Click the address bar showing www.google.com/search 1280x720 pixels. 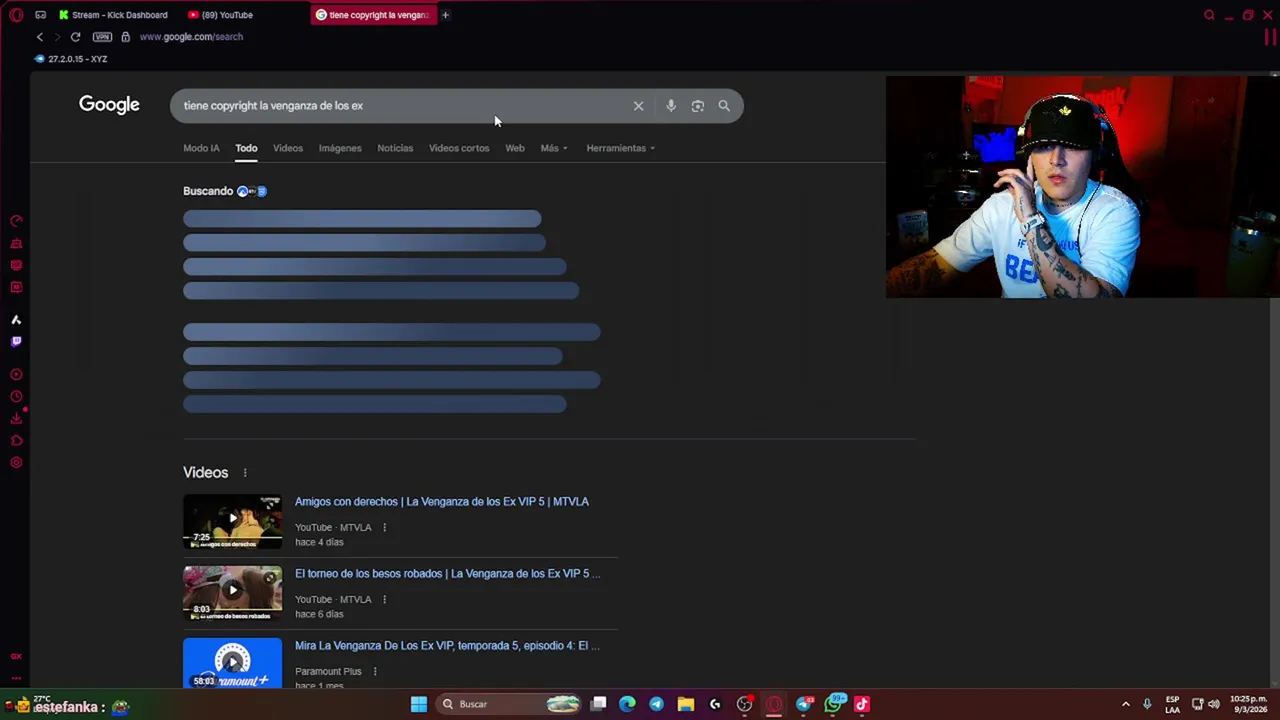pos(191,37)
